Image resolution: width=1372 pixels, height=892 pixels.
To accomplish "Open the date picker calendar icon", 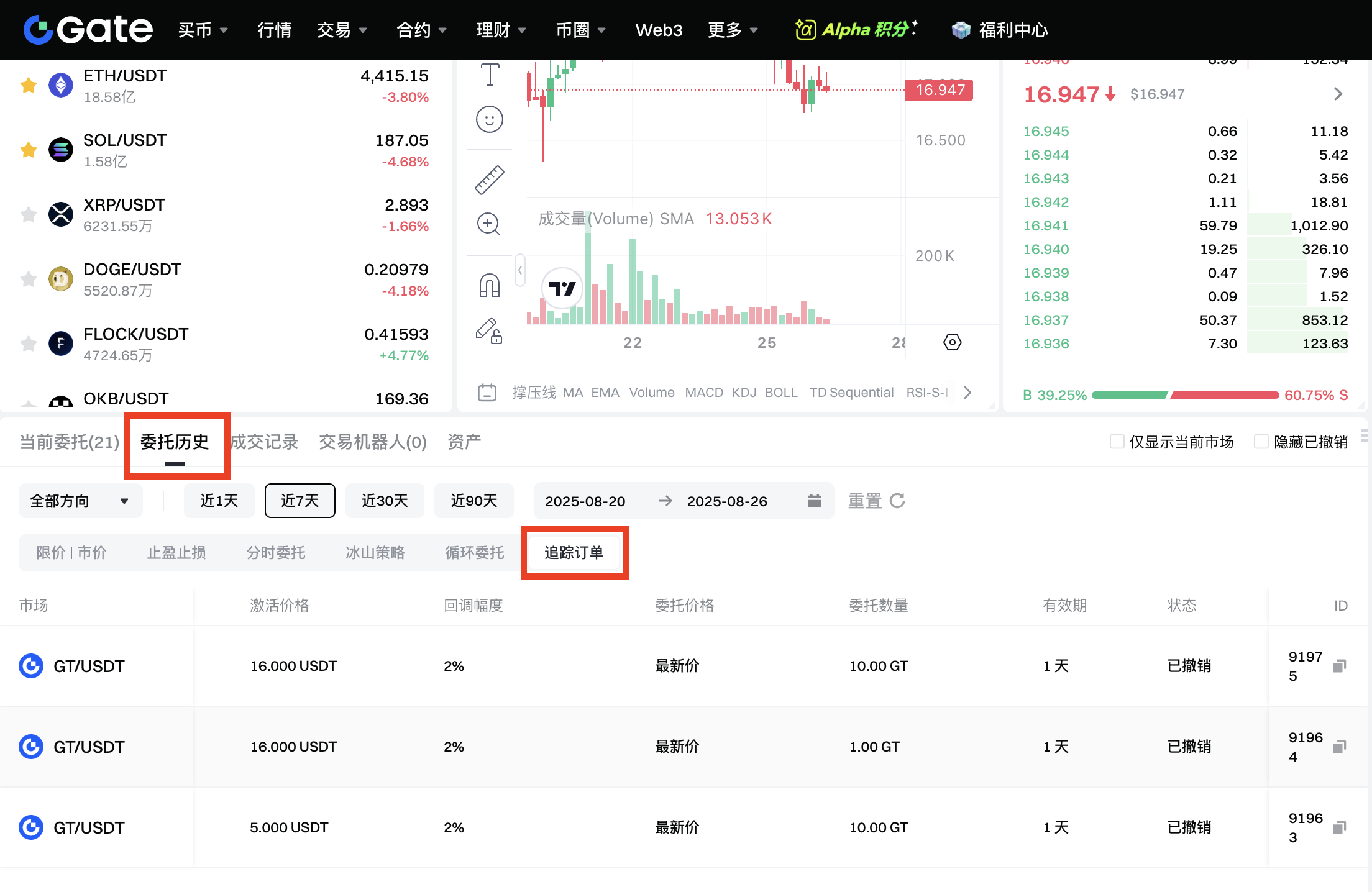I will [x=814, y=501].
